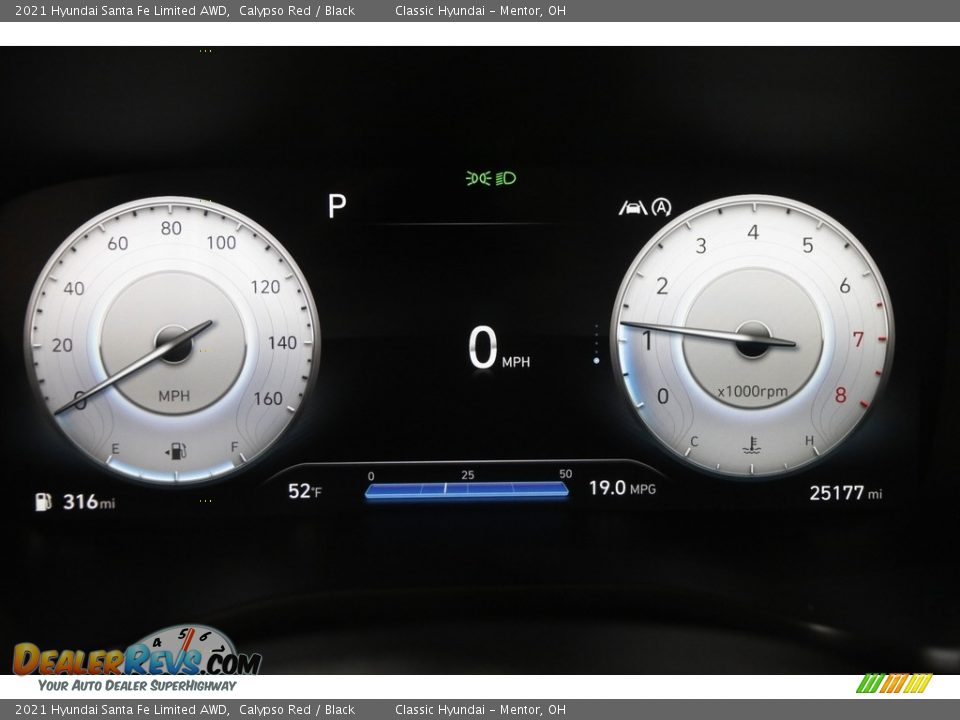Click the x1000rpm label on the tachometer
The height and width of the screenshot is (720, 960).
752,392
